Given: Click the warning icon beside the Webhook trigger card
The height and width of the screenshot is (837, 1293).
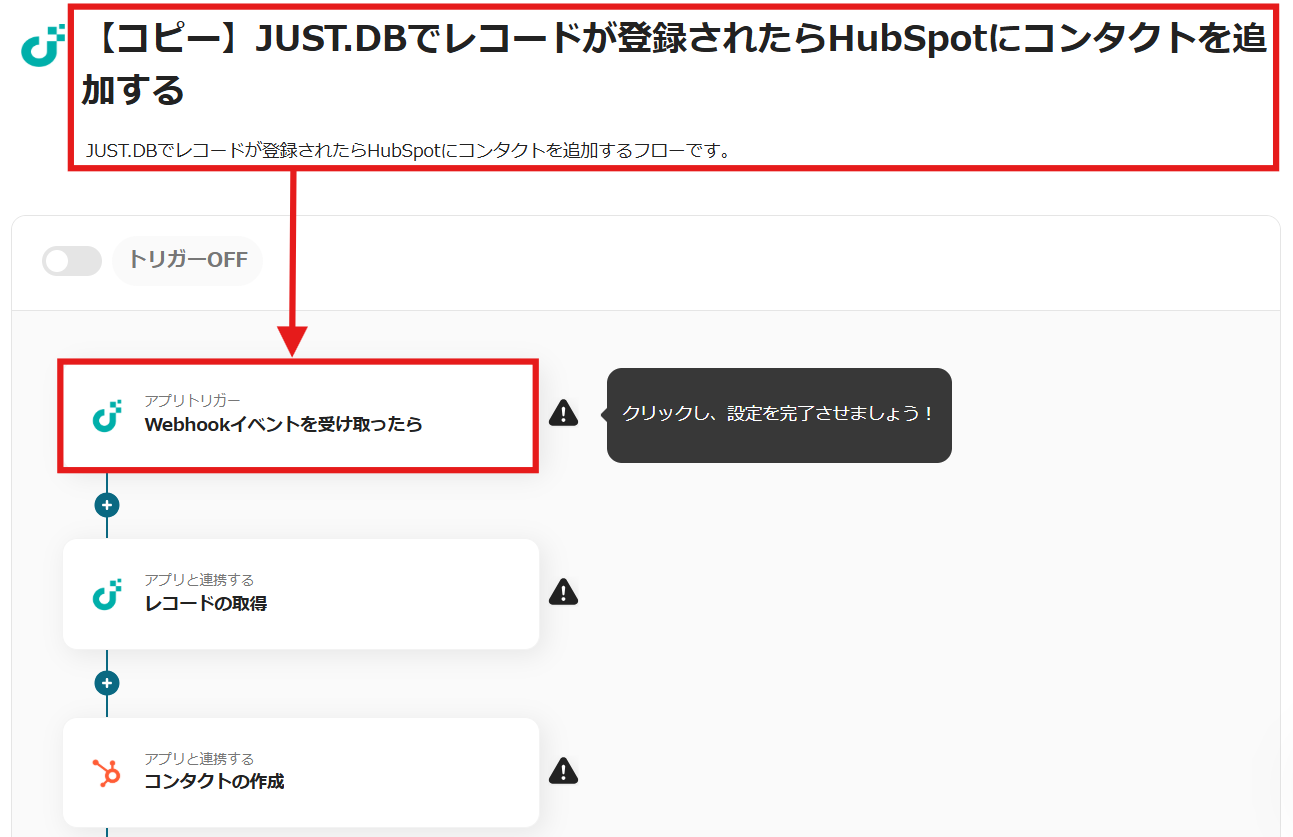Looking at the screenshot, I should tap(563, 412).
